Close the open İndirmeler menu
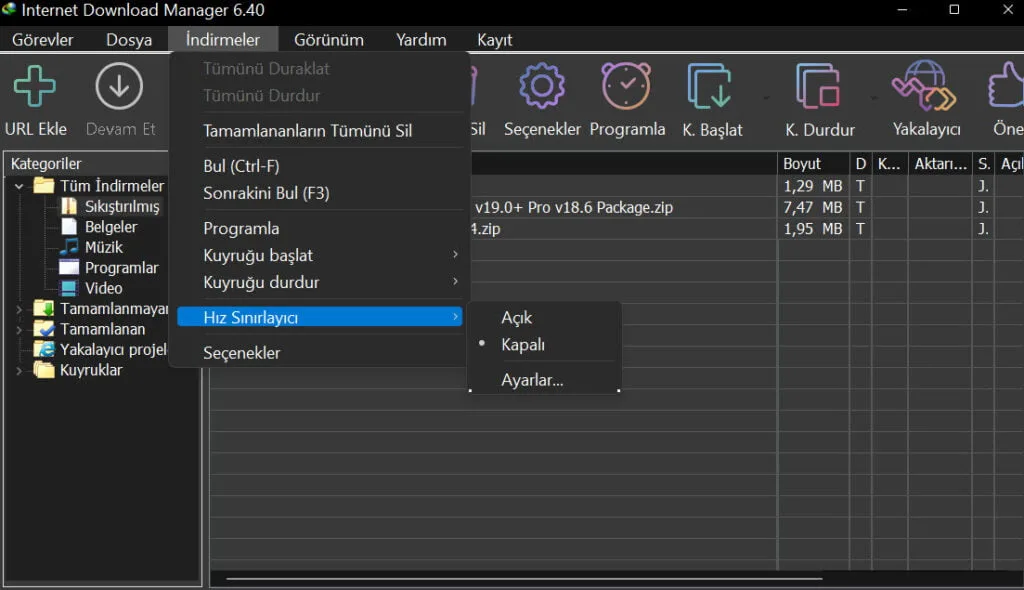Screen dimensions: 1024x590 click(223, 40)
